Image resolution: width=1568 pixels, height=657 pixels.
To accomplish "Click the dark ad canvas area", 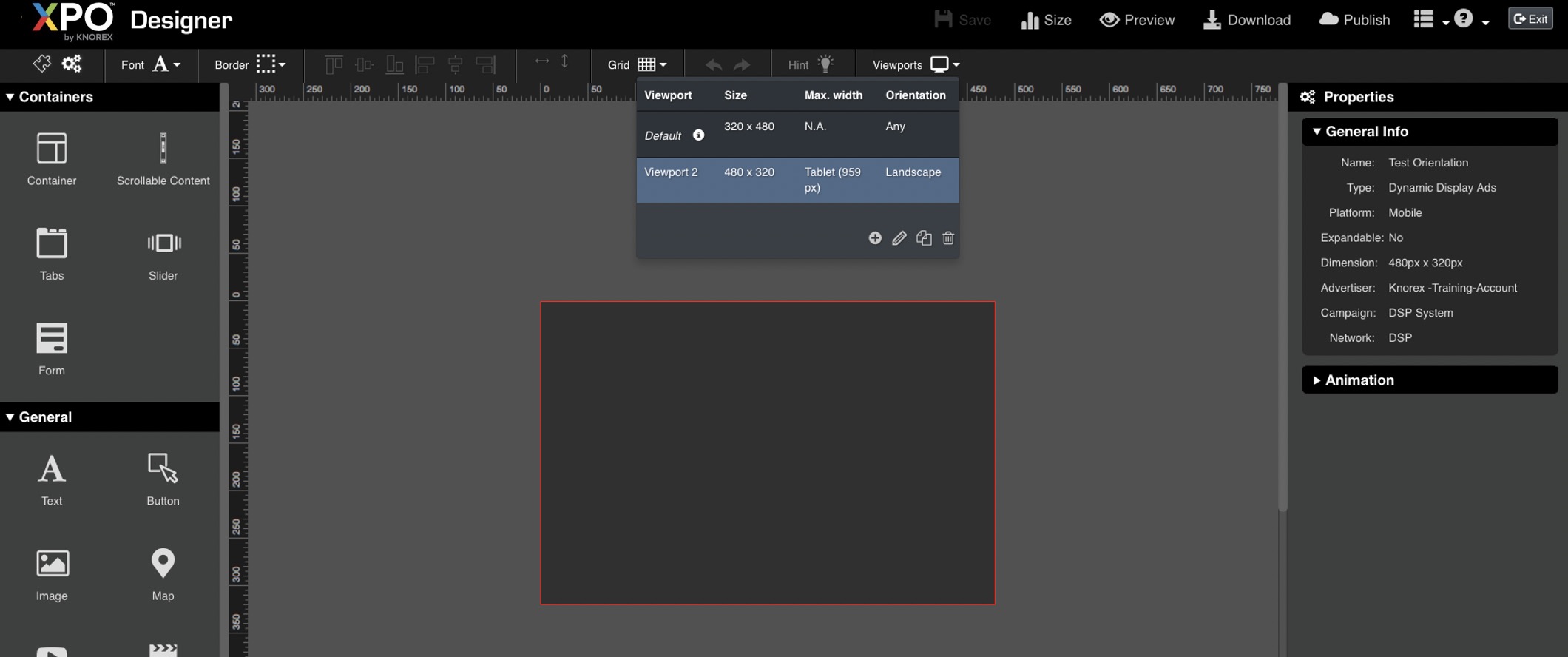I will pyautogui.click(x=767, y=452).
